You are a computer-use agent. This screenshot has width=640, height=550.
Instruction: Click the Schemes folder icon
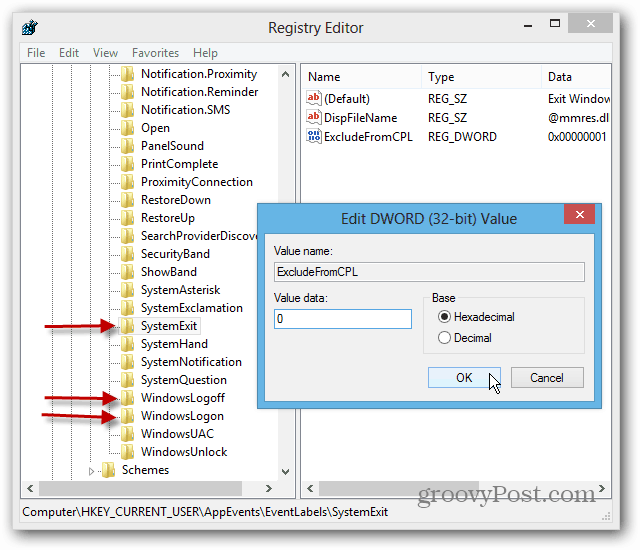point(109,470)
